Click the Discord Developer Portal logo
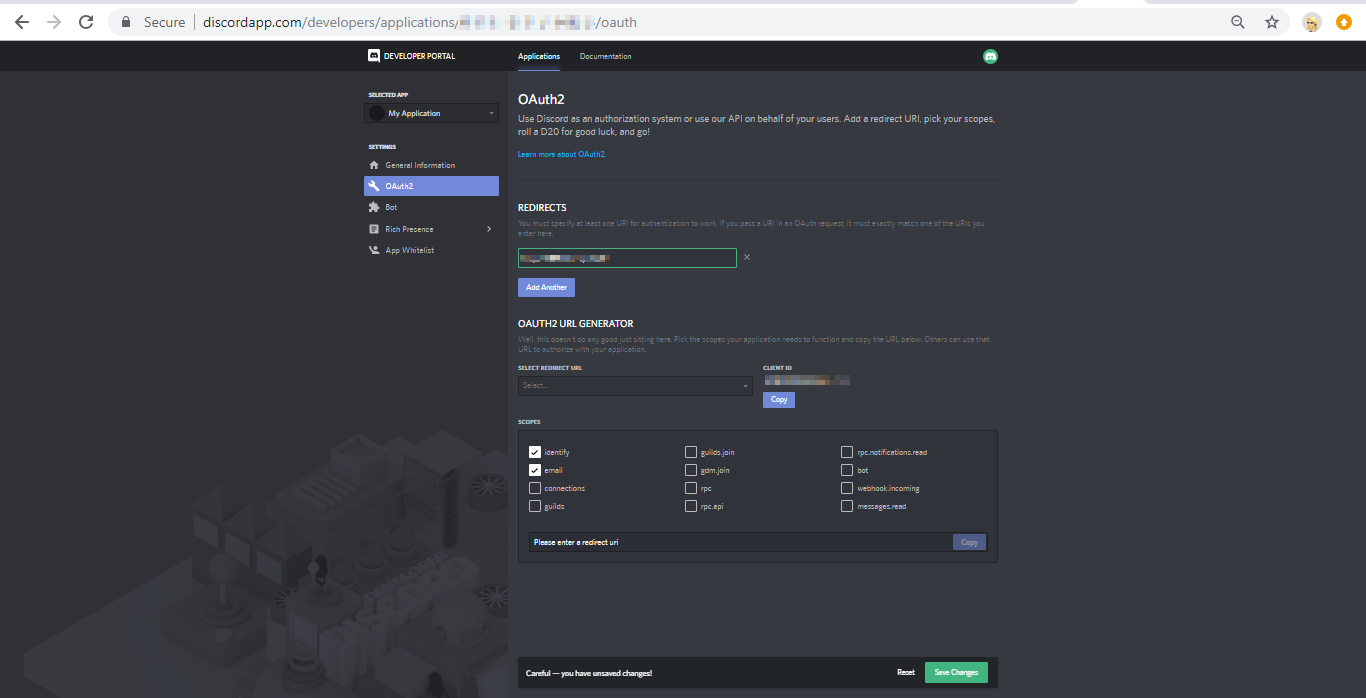 411,56
